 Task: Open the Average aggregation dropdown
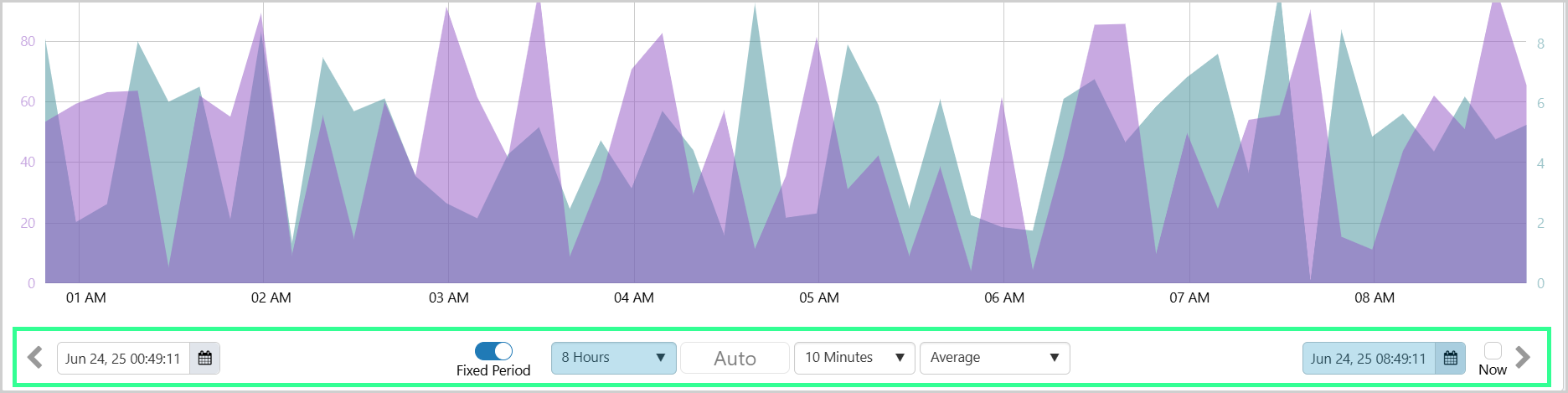coord(994,358)
